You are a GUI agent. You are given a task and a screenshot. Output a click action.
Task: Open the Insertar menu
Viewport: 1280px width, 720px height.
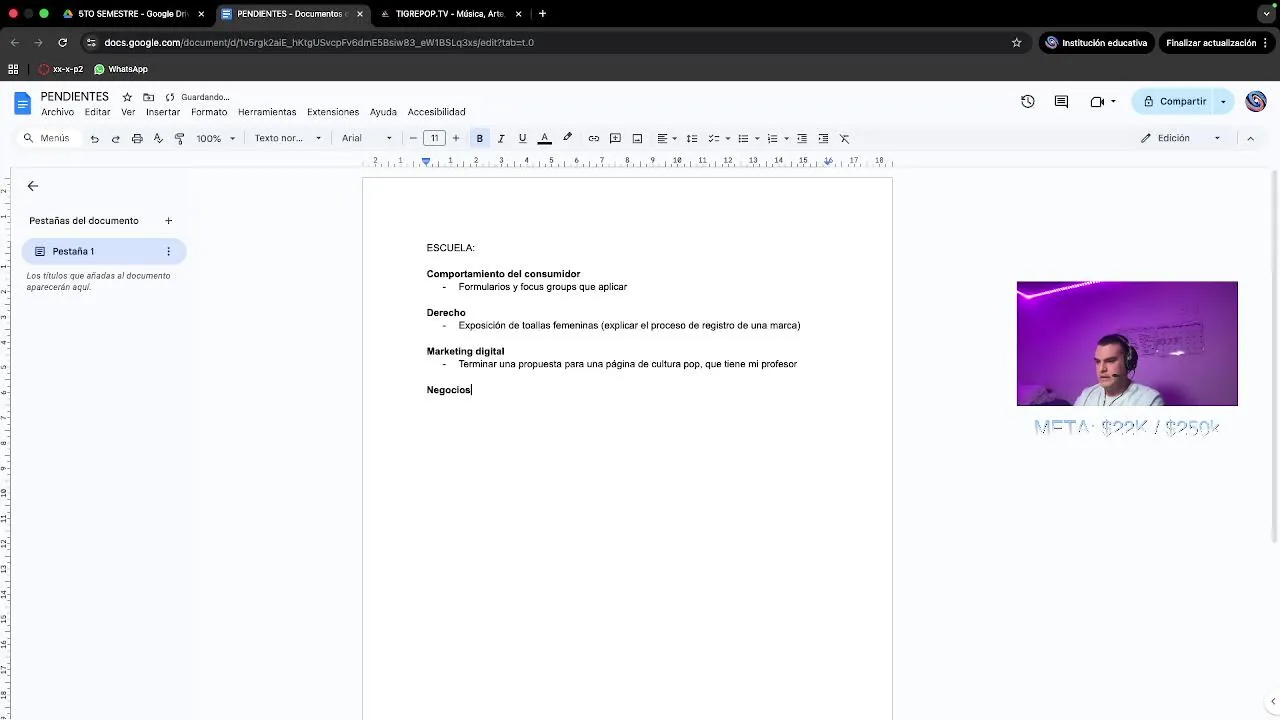(163, 112)
